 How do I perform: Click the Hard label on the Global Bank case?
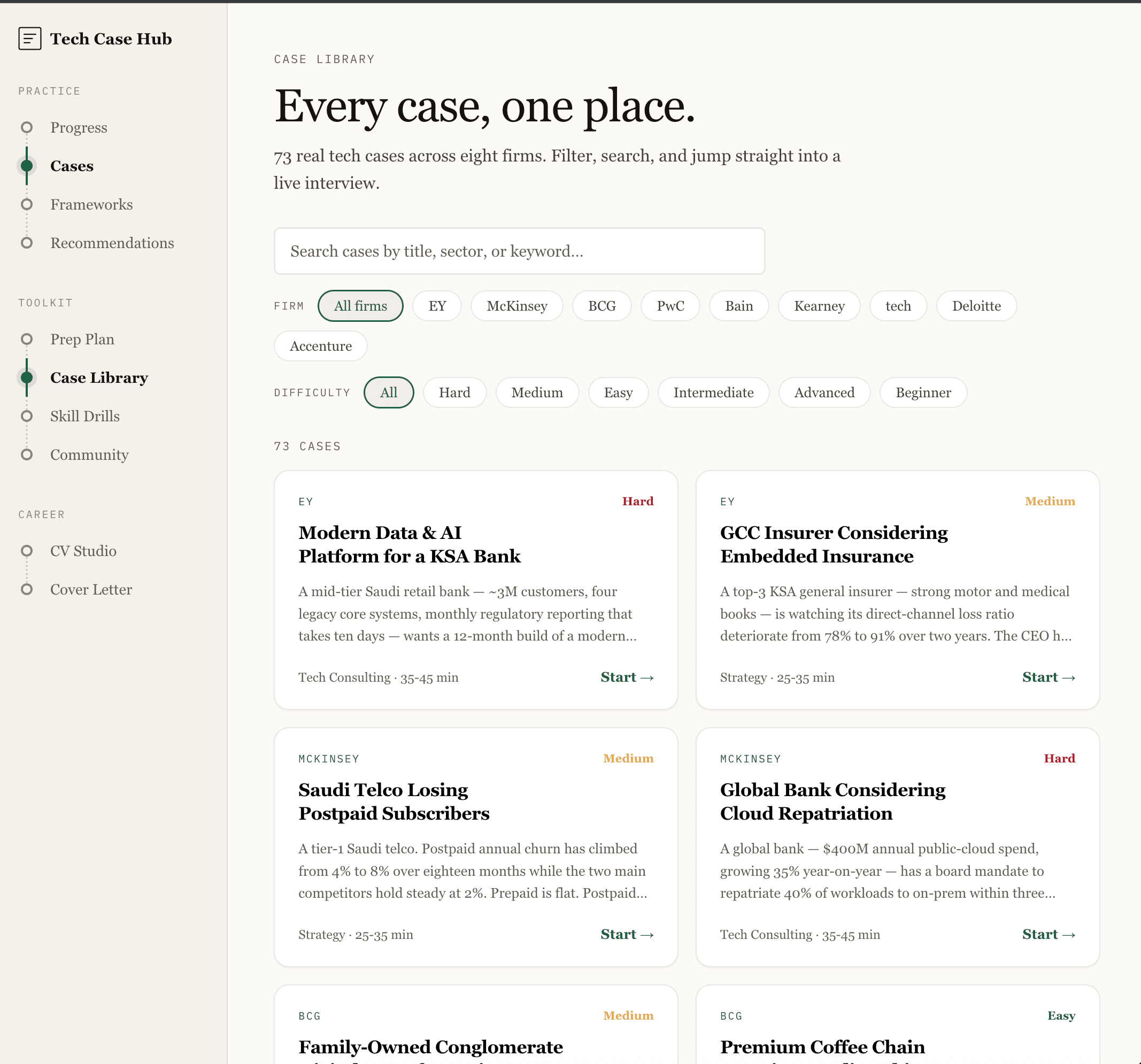click(x=1060, y=758)
